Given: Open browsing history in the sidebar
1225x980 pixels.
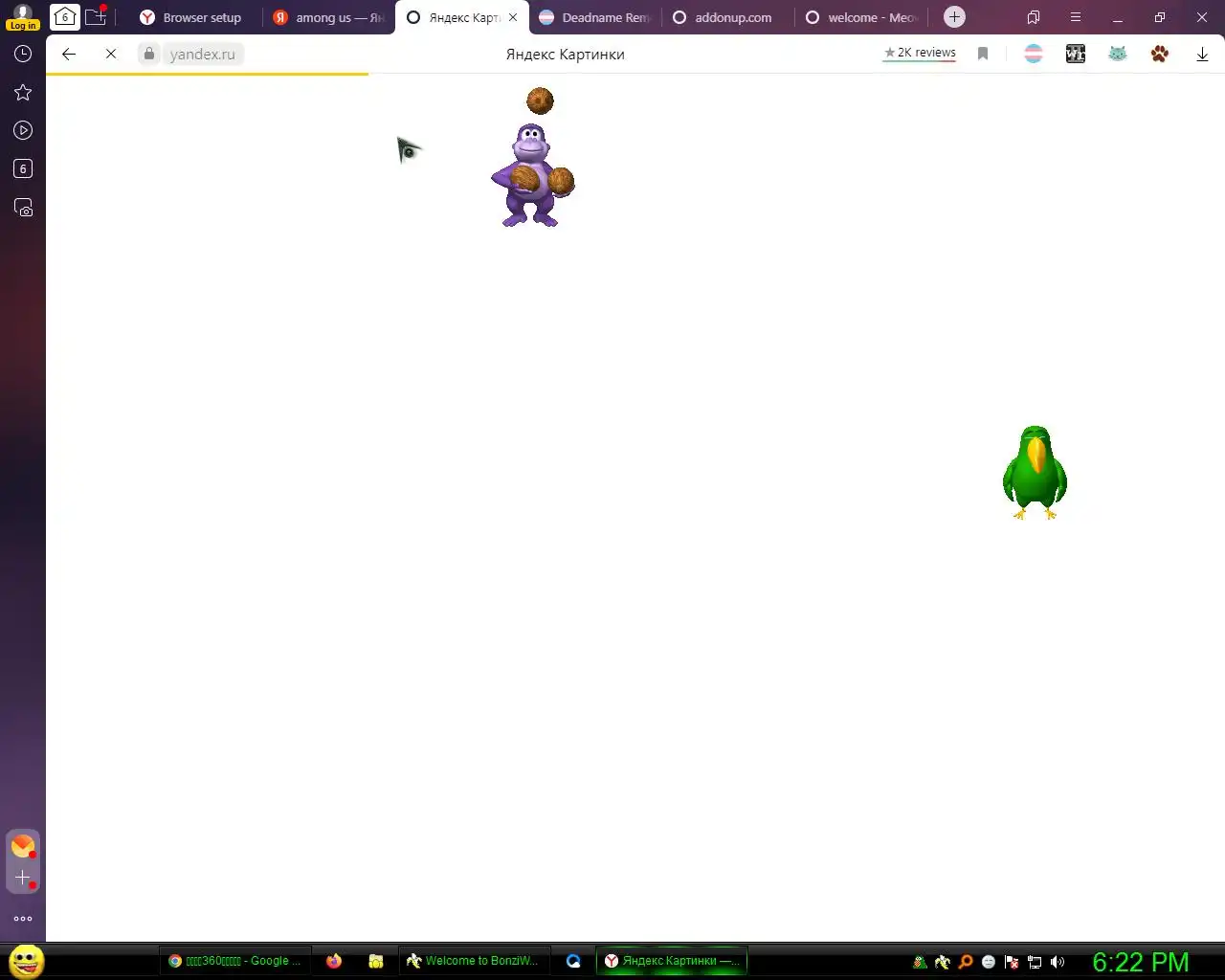Looking at the screenshot, I should [x=23, y=54].
